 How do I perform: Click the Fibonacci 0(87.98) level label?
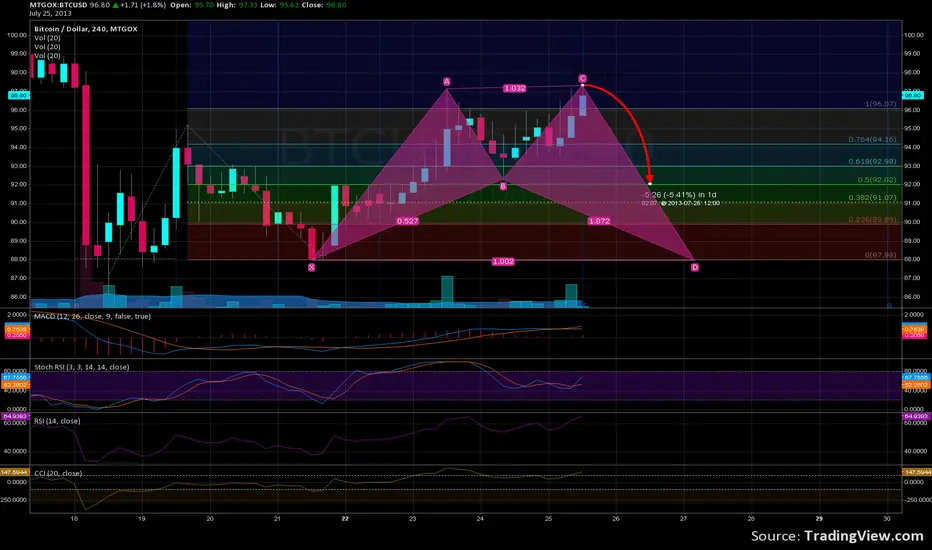click(880, 255)
